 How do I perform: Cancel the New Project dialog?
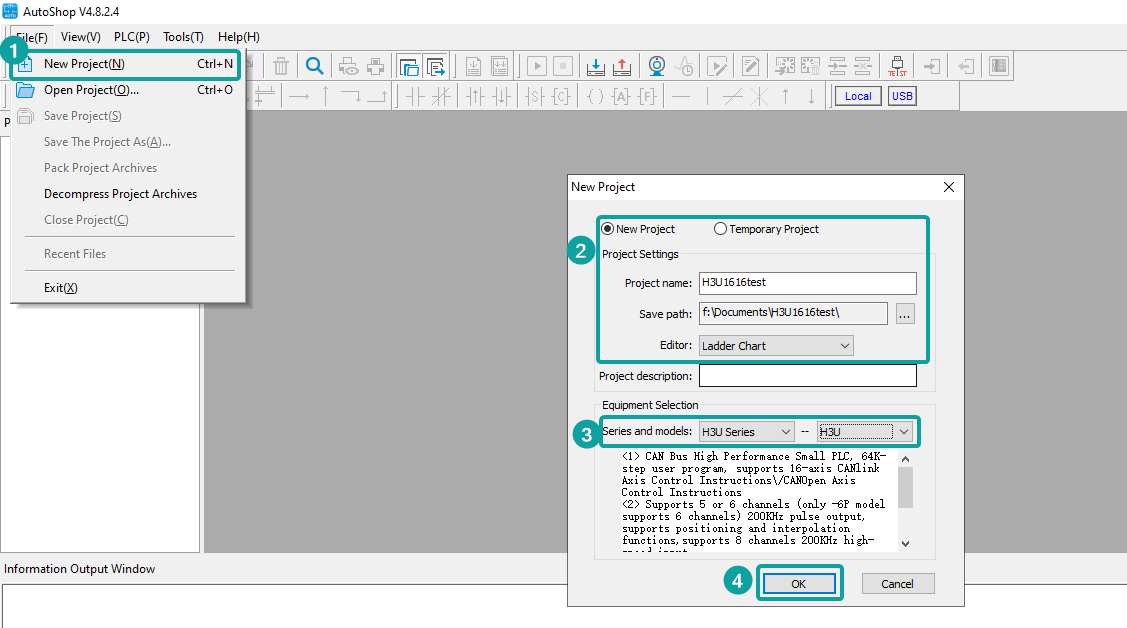tap(898, 583)
